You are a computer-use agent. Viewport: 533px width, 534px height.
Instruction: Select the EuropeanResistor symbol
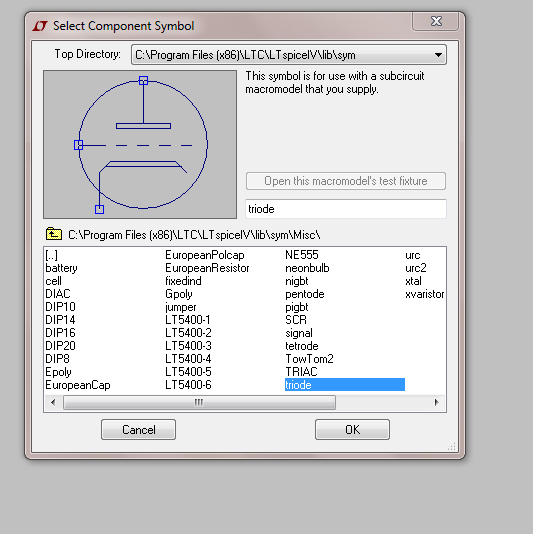click(207, 268)
